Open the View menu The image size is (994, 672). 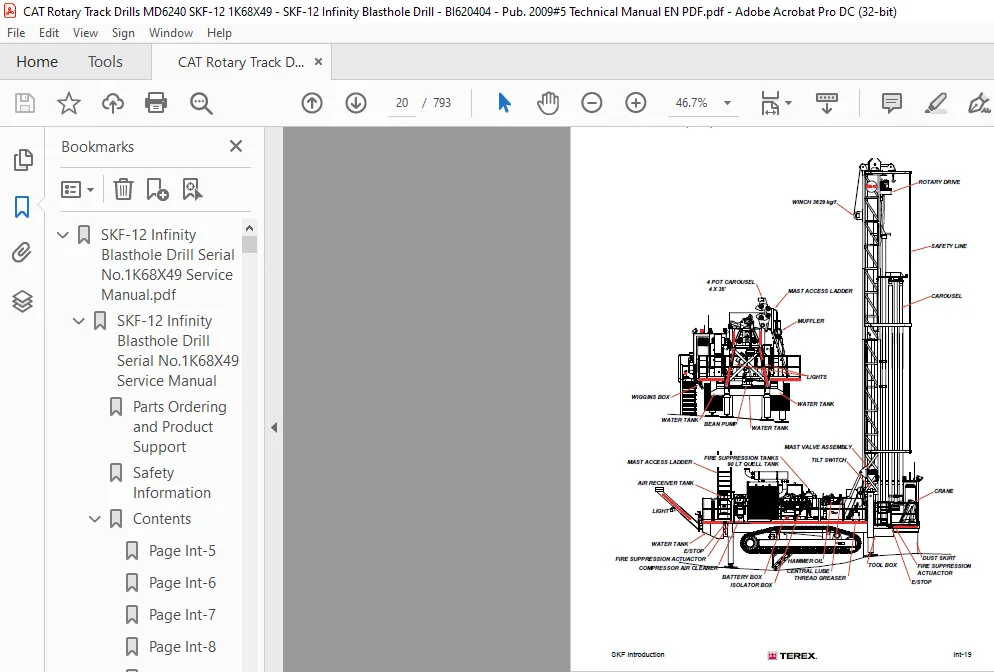pos(85,33)
